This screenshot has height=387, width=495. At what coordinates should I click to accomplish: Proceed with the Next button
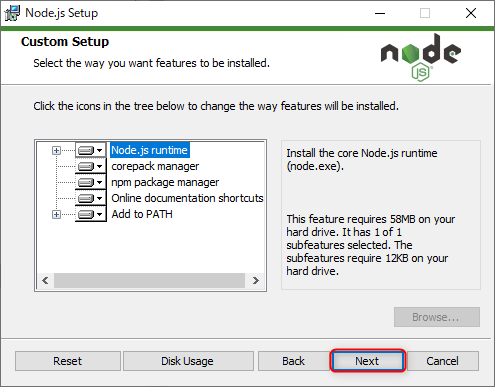[368, 361]
